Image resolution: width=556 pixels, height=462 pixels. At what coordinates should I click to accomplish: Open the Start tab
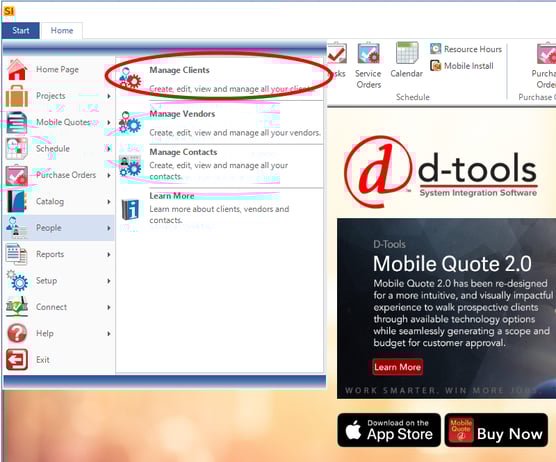pos(21,30)
